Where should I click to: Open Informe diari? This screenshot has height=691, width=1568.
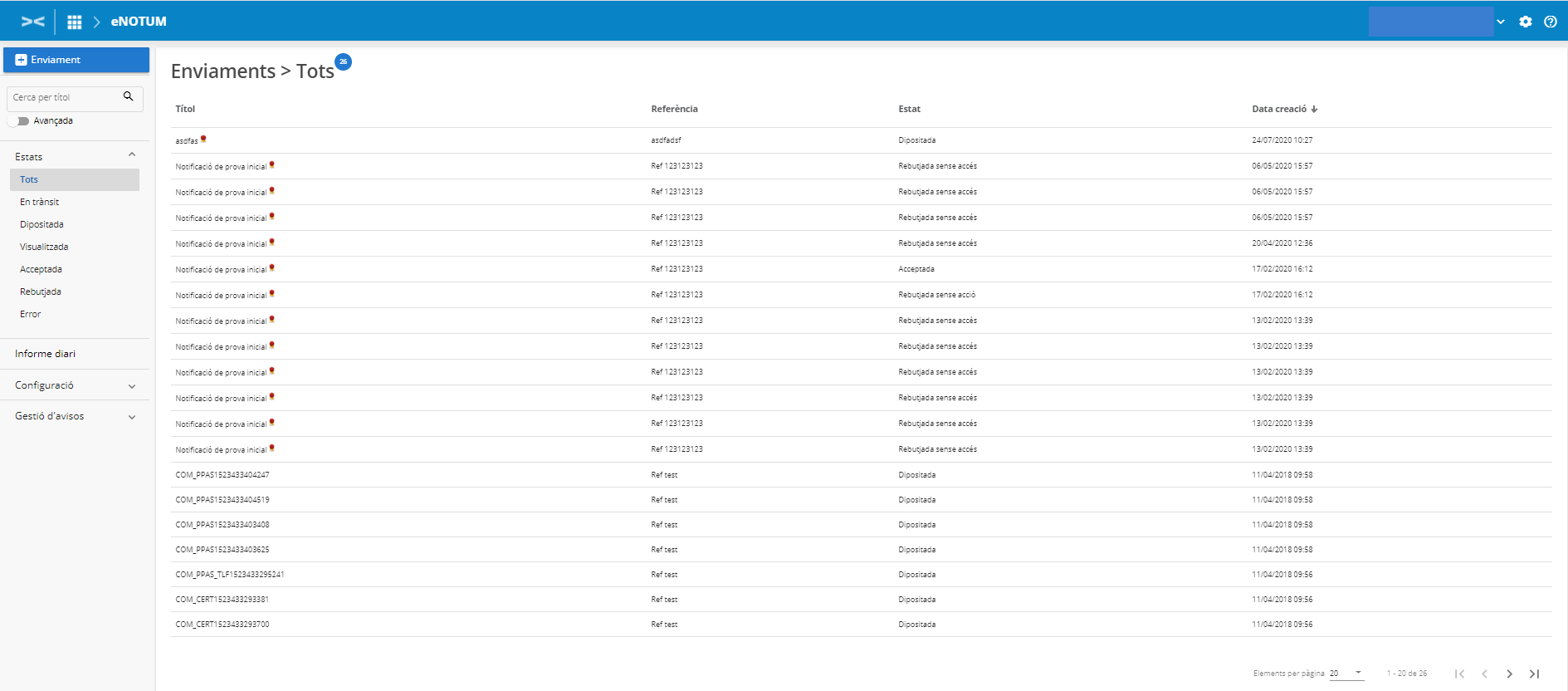[x=45, y=354]
